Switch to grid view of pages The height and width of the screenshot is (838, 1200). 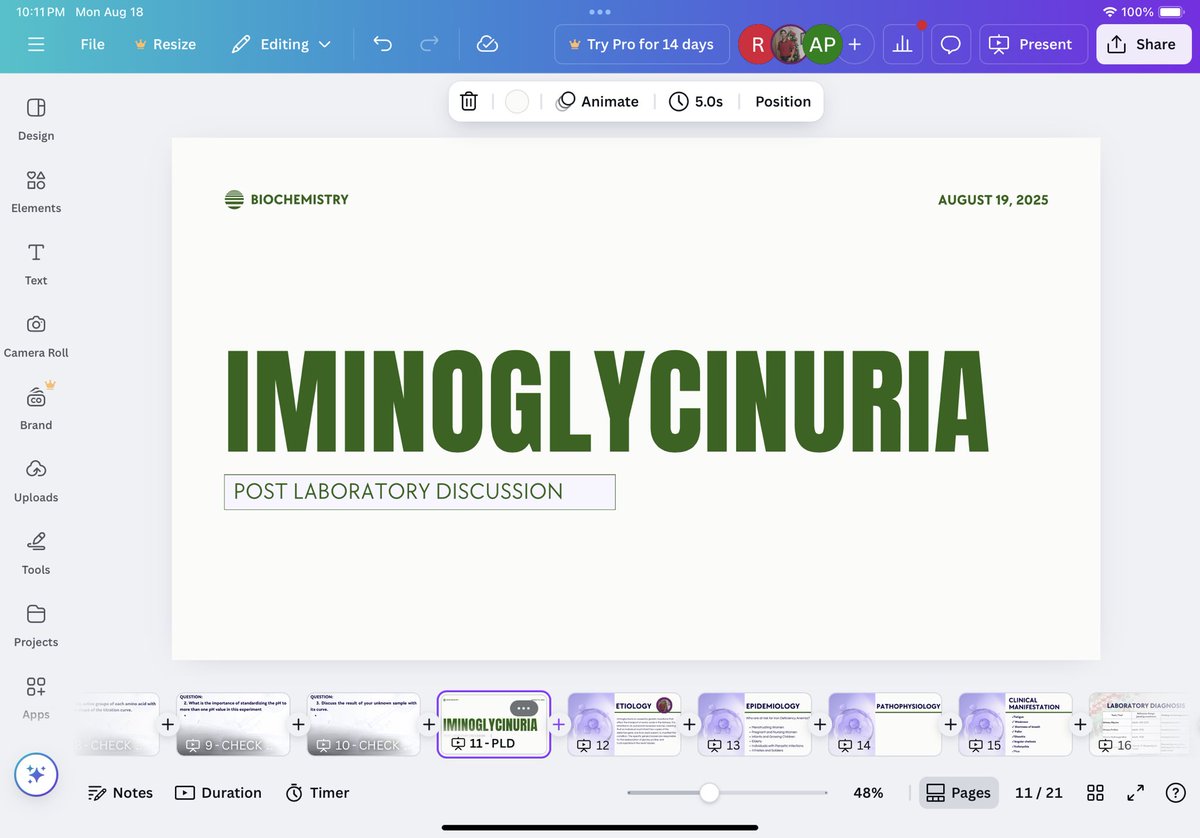[1095, 793]
